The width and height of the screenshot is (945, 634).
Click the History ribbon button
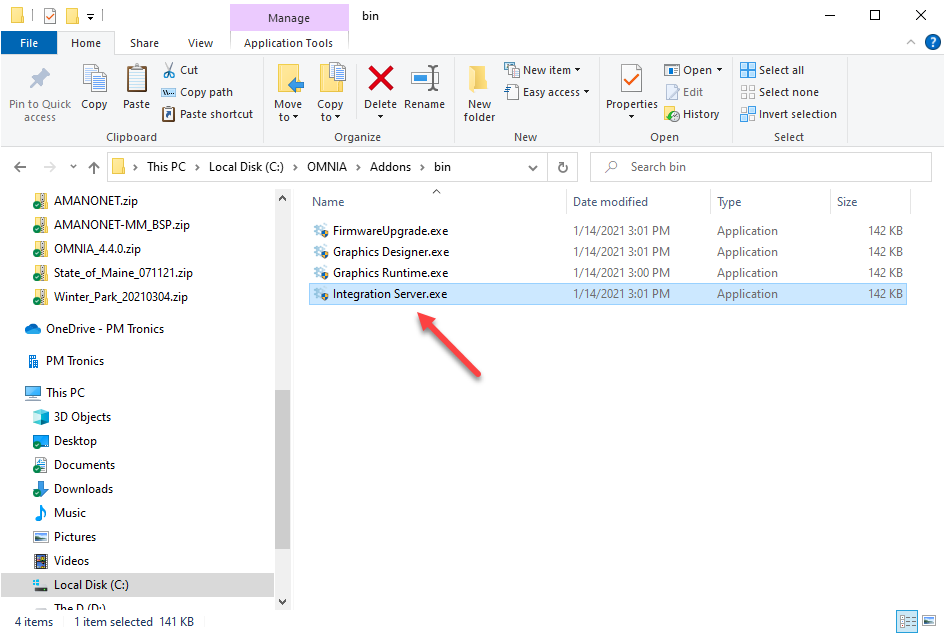tap(692, 114)
